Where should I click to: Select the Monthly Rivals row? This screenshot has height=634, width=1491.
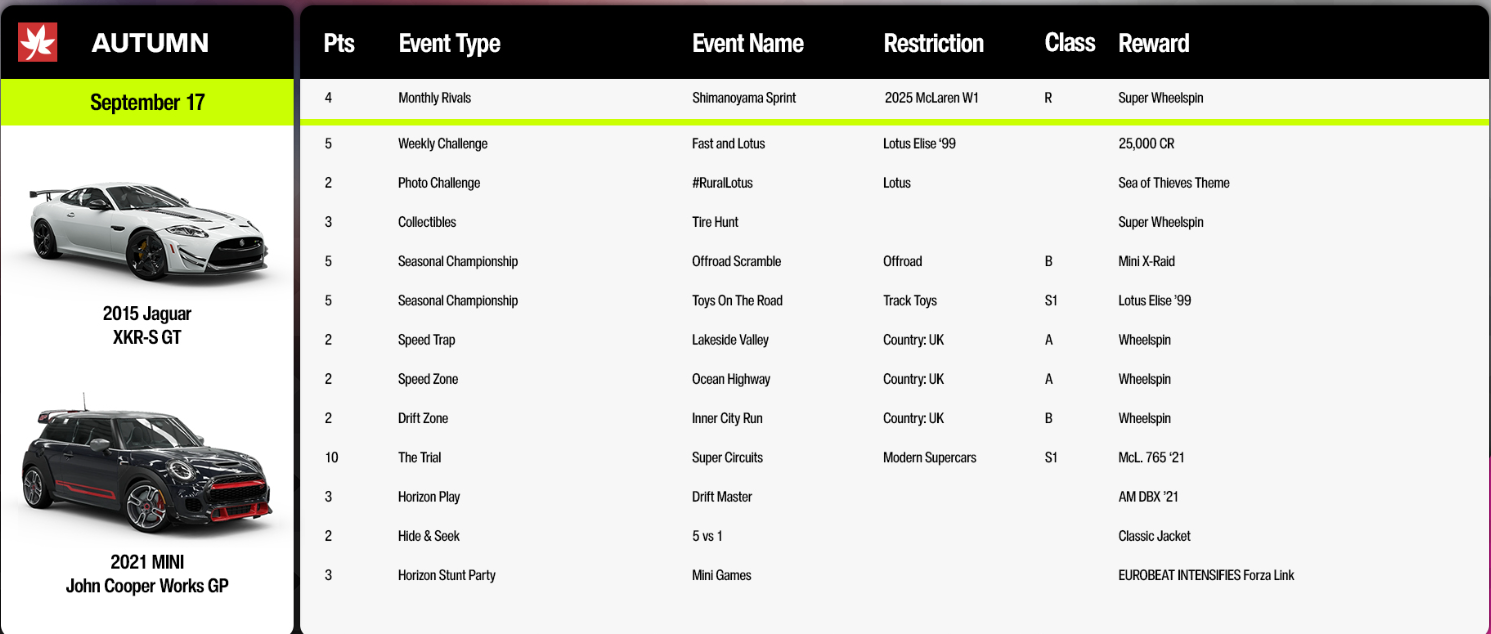tap(895, 98)
